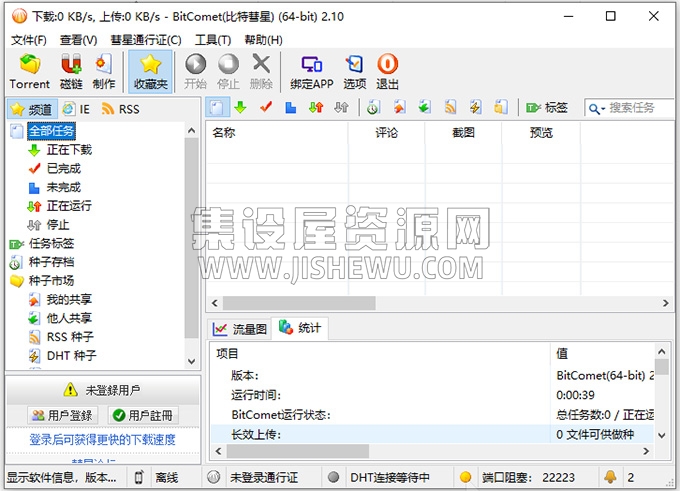Screen dimensions: 680x491
Task: Select 未完成 in sidebar tree
Action: pyautogui.click(x=64, y=187)
